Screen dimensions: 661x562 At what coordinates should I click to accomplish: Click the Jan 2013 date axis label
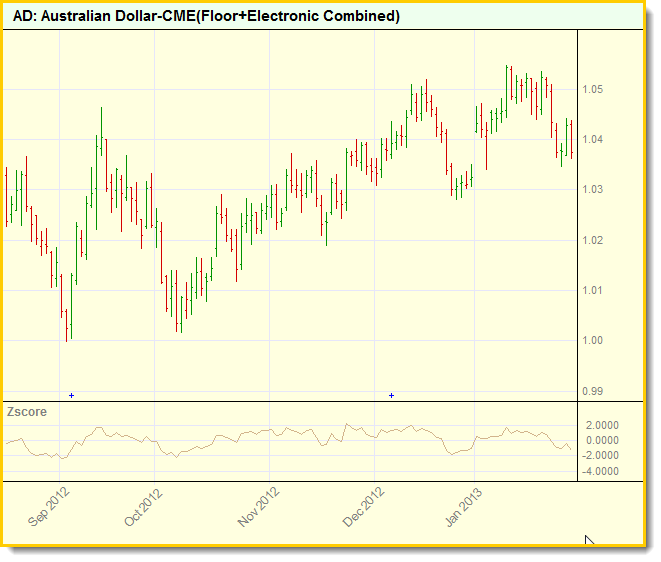[x=465, y=507]
